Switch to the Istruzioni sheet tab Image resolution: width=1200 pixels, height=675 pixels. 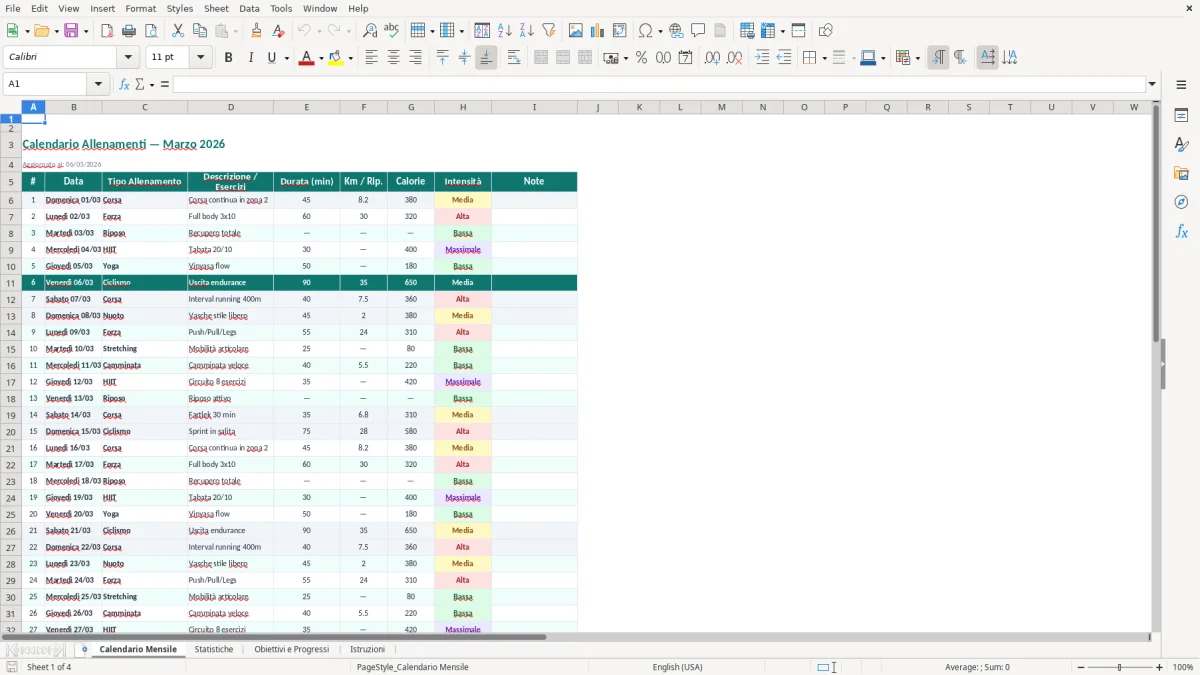[x=367, y=650]
